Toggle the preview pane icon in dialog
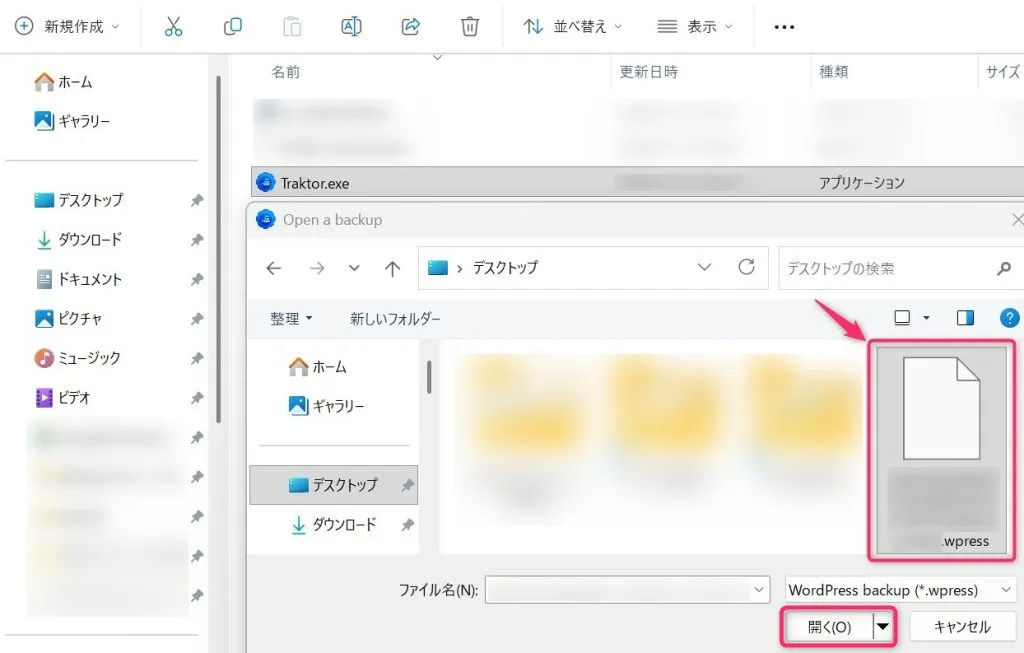 (x=965, y=318)
